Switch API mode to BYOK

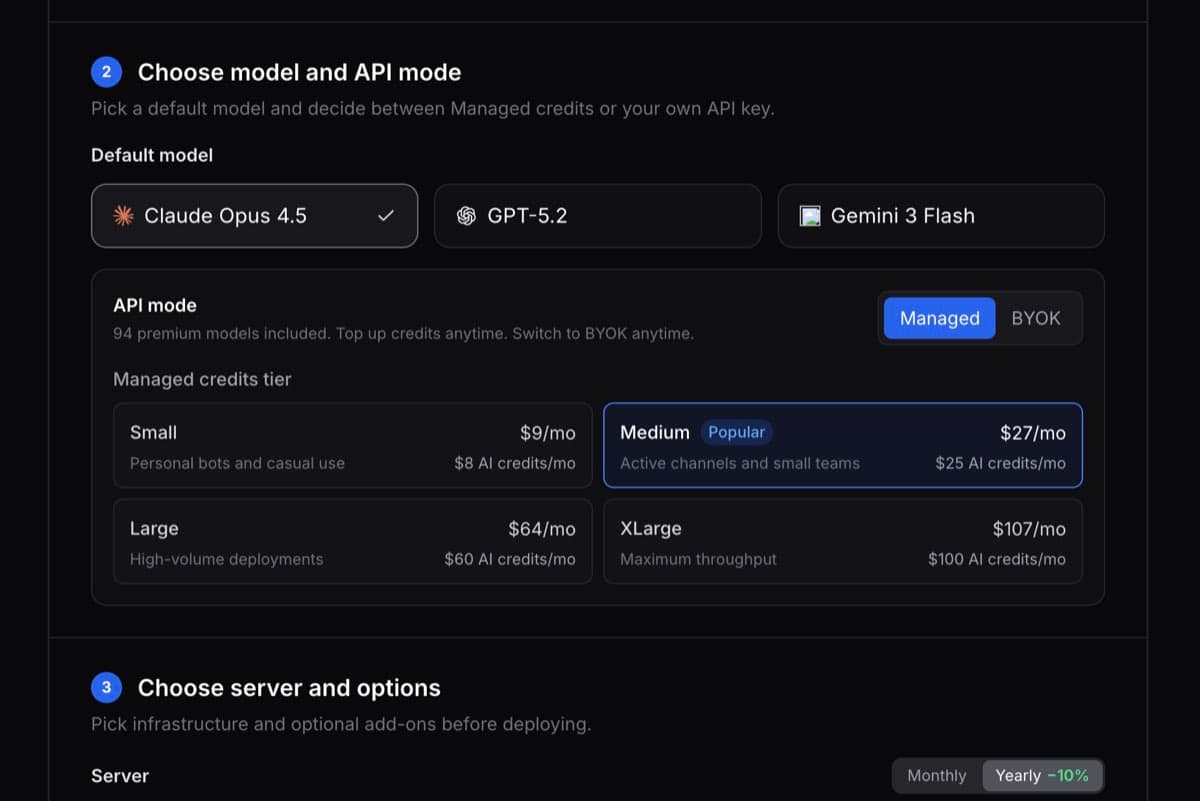(1036, 317)
